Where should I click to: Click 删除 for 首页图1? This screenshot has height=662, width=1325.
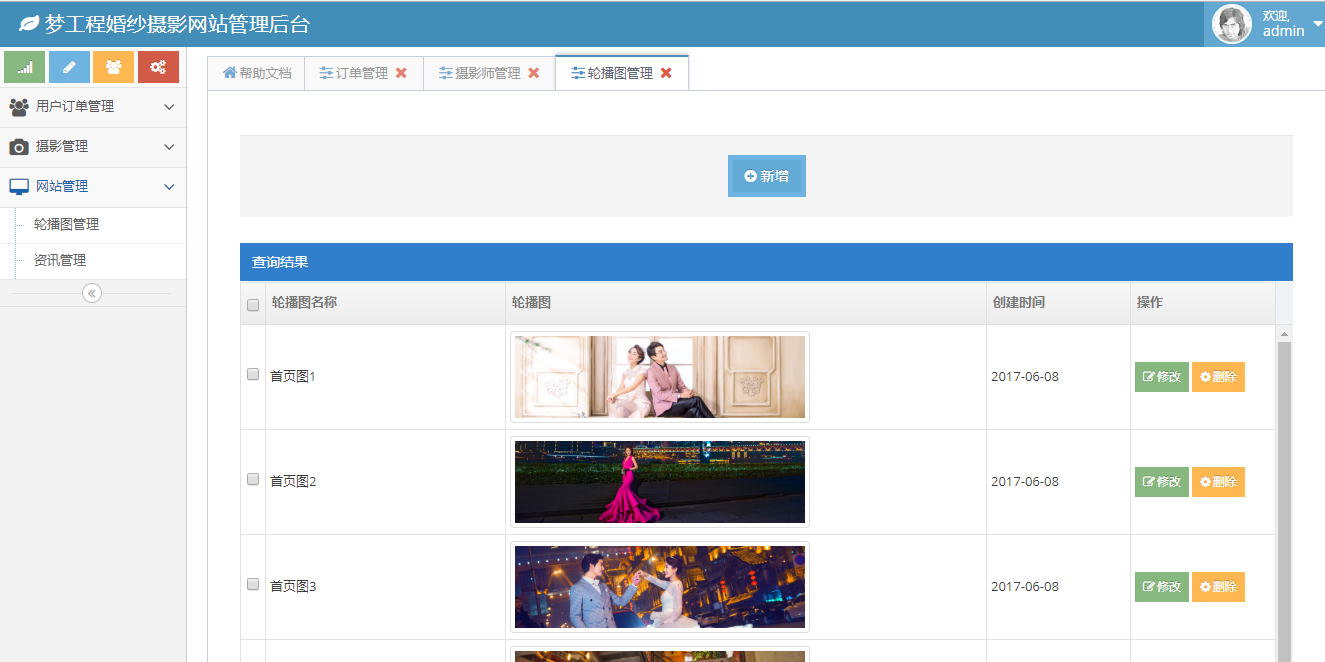click(x=1218, y=377)
